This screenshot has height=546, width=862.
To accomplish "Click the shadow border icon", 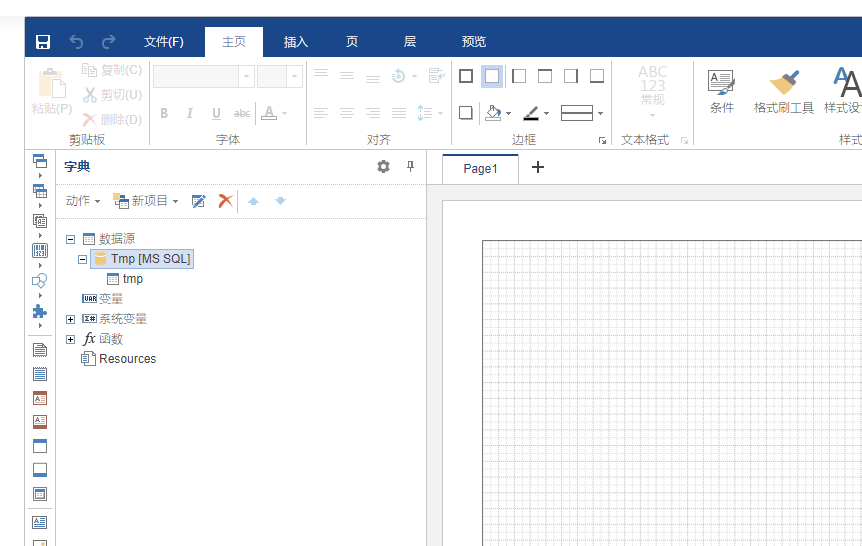I will (x=466, y=113).
